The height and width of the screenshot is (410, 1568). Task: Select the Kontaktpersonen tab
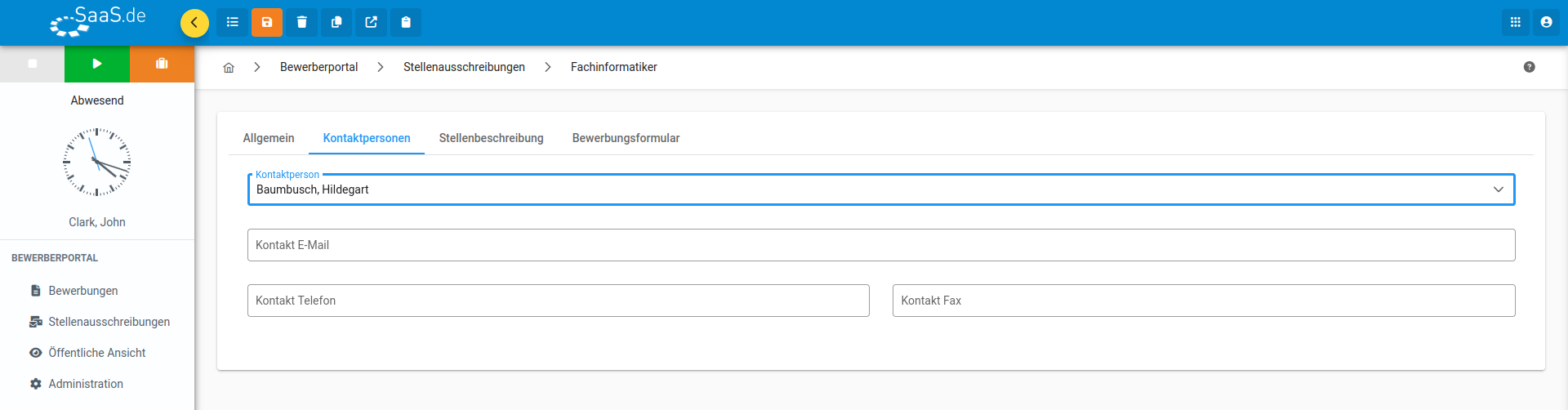[367, 138]
